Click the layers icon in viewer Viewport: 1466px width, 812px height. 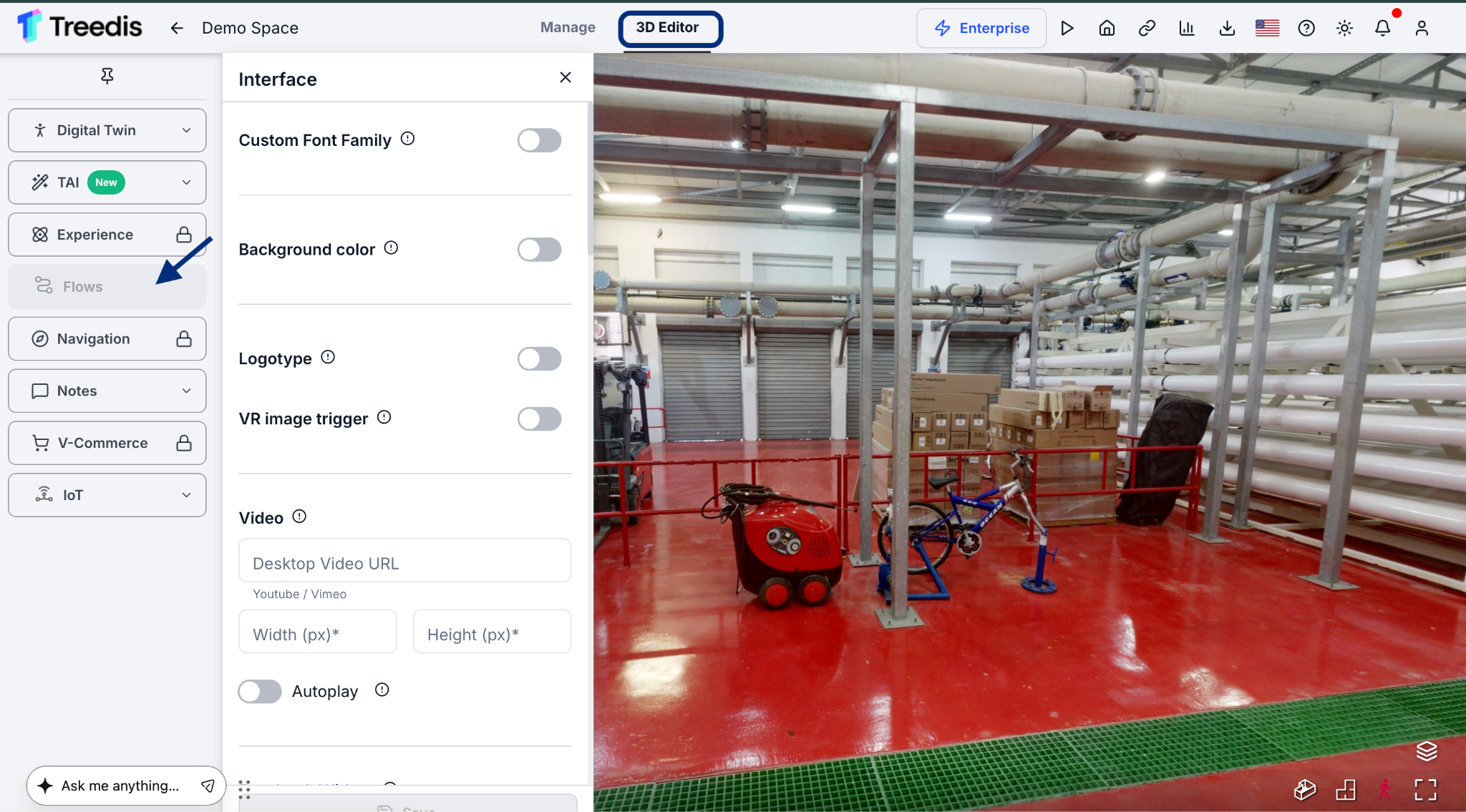pos(1426,750)
